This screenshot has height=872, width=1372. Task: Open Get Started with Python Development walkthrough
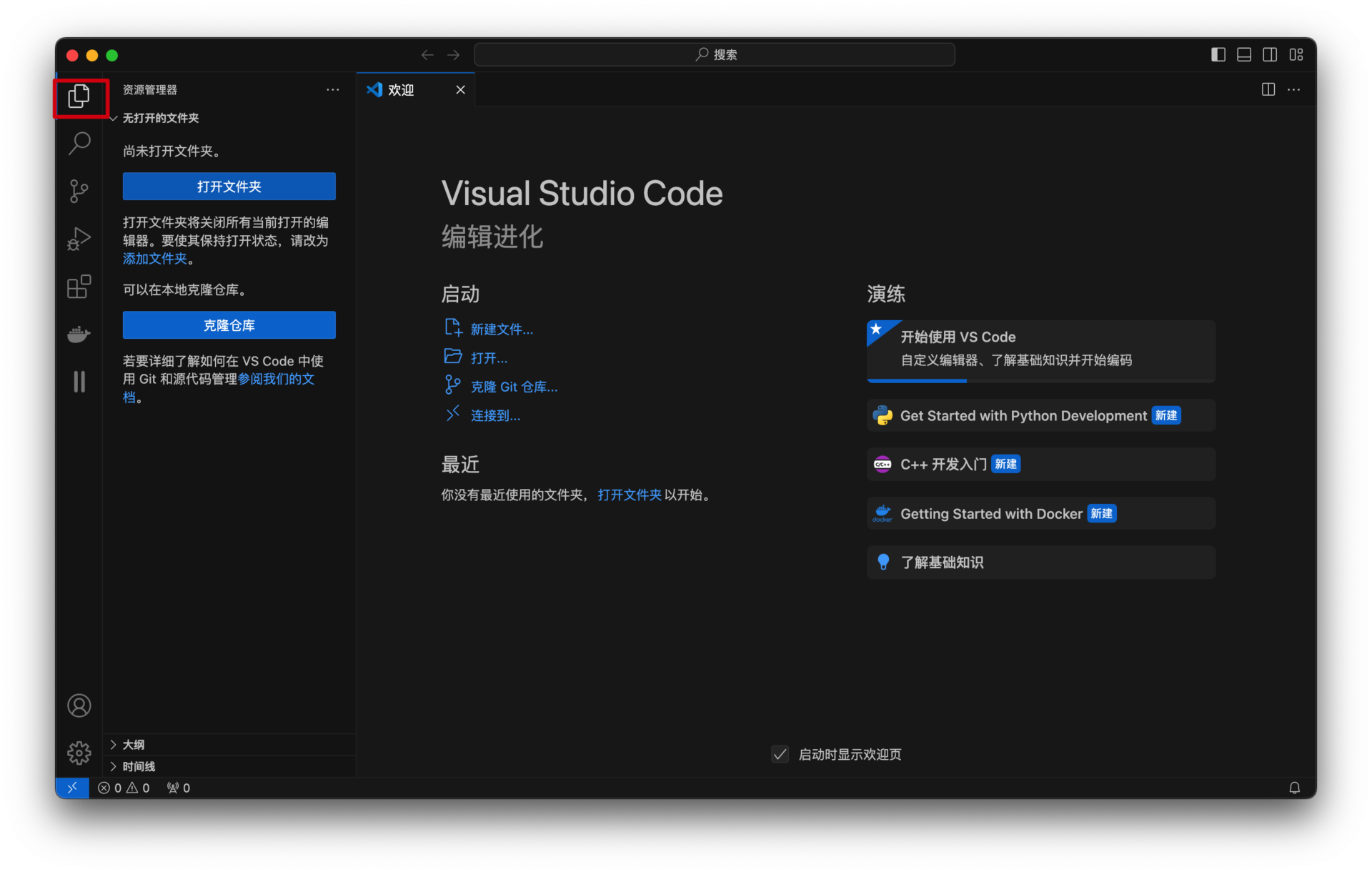[x=1041, y=415]
